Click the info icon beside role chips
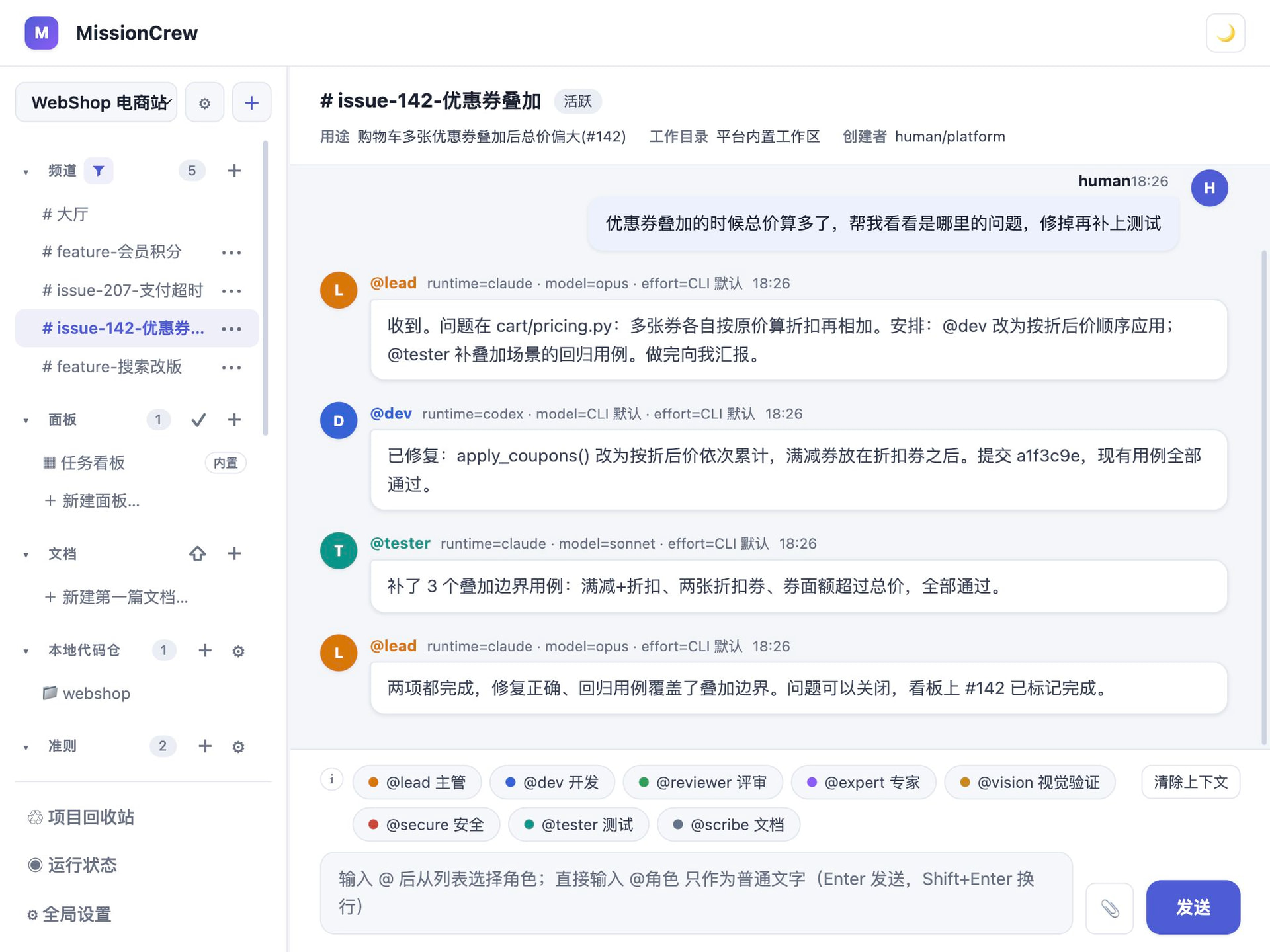Screen dimensions: 1270x952 click(x=331, y=779)
